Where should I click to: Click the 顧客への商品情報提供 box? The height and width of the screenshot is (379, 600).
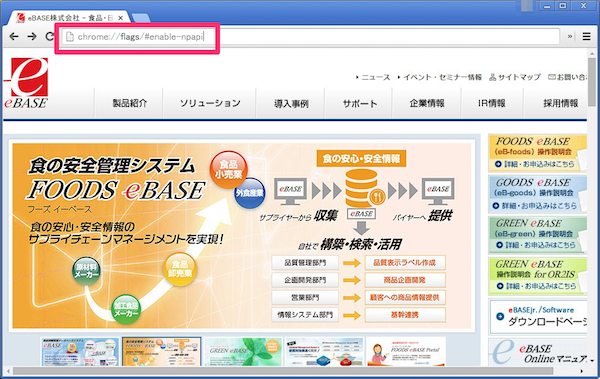click(405, 297)
